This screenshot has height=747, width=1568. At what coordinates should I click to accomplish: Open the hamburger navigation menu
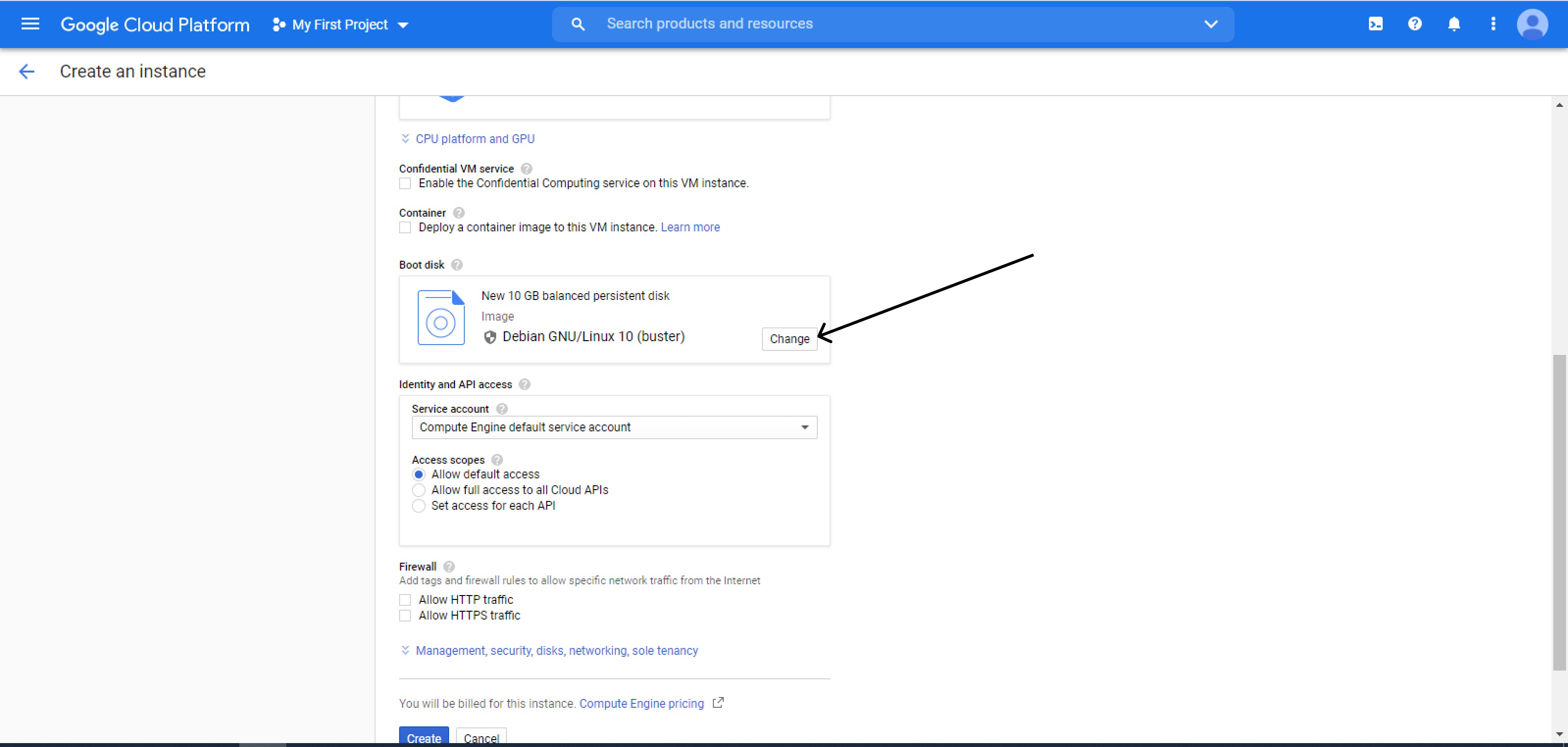tap(30, 25)
